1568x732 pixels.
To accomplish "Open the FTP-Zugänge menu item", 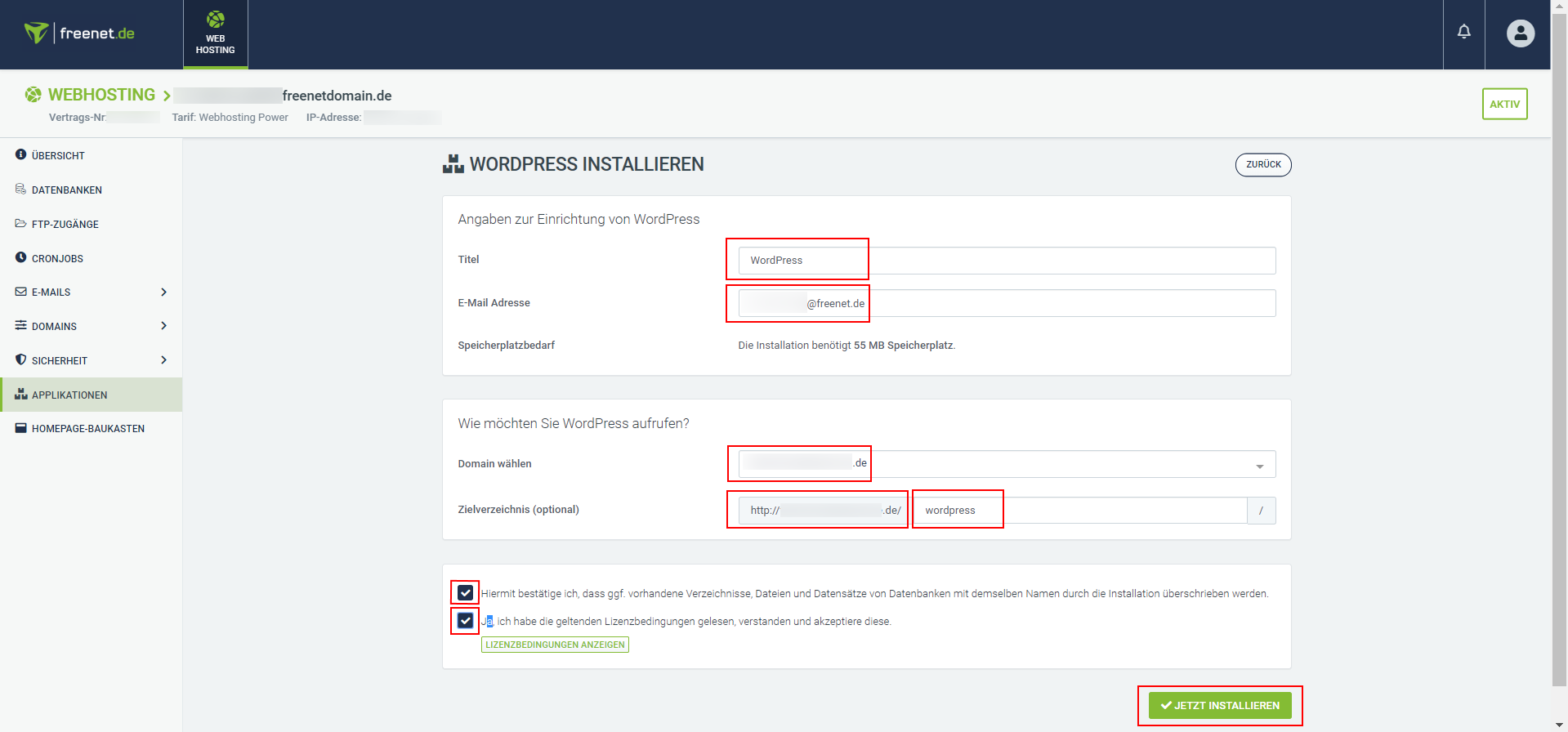I will pos(91,224).
